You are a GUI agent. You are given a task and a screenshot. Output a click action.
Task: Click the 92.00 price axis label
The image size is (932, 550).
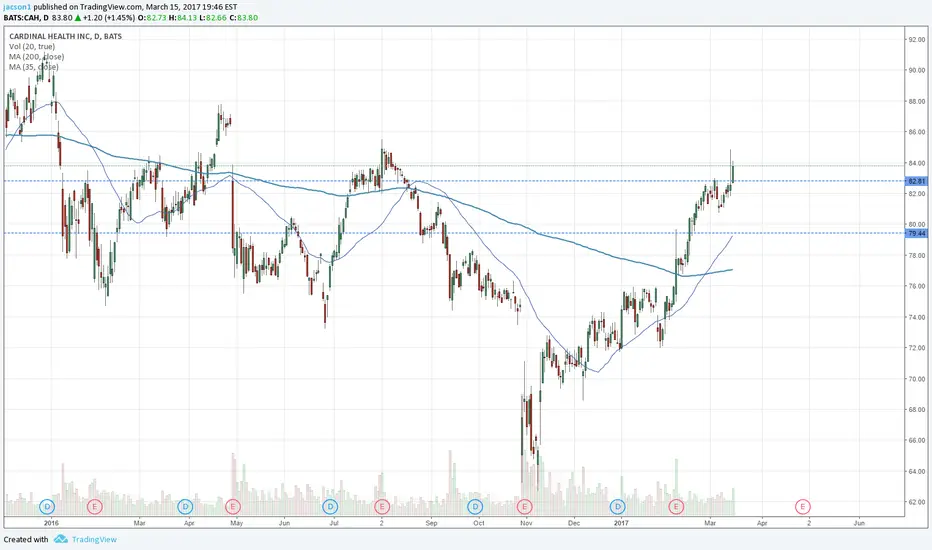tap(916, 40)
